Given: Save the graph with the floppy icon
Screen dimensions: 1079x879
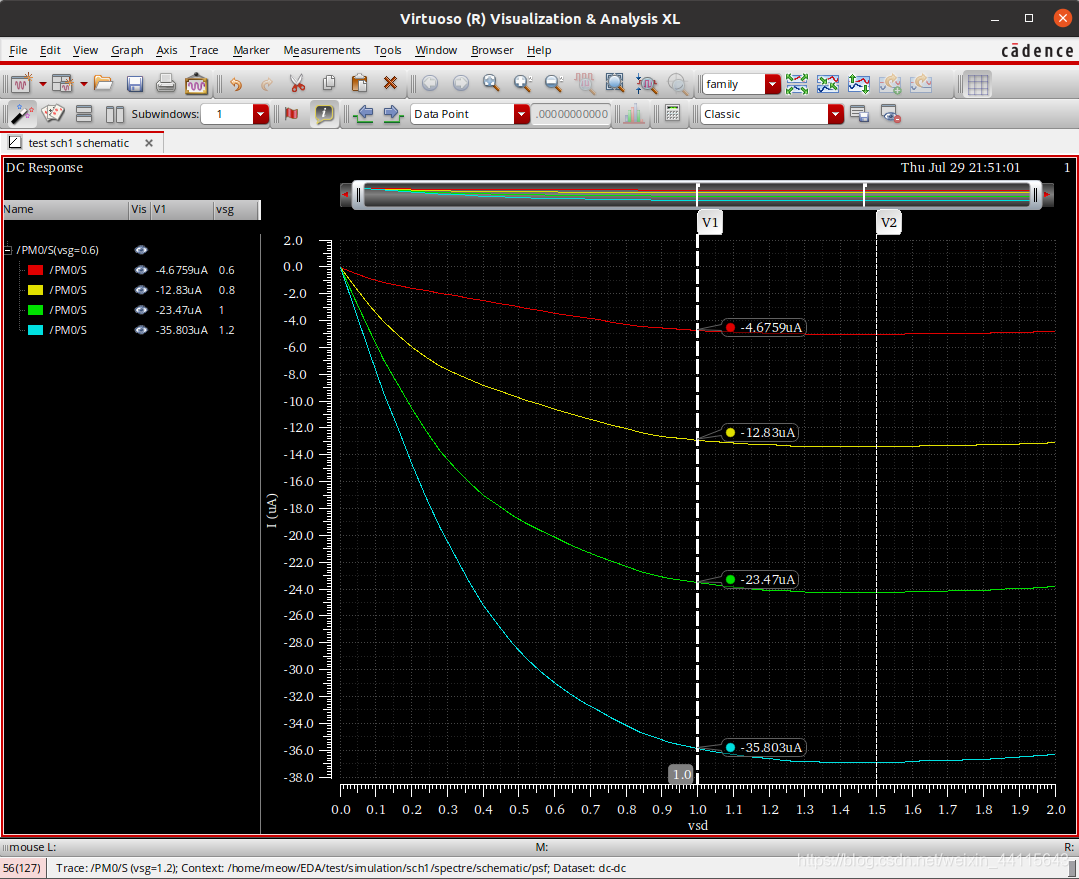Looking at the screenshot, I should pyautogui.click(x=135, y=84).
